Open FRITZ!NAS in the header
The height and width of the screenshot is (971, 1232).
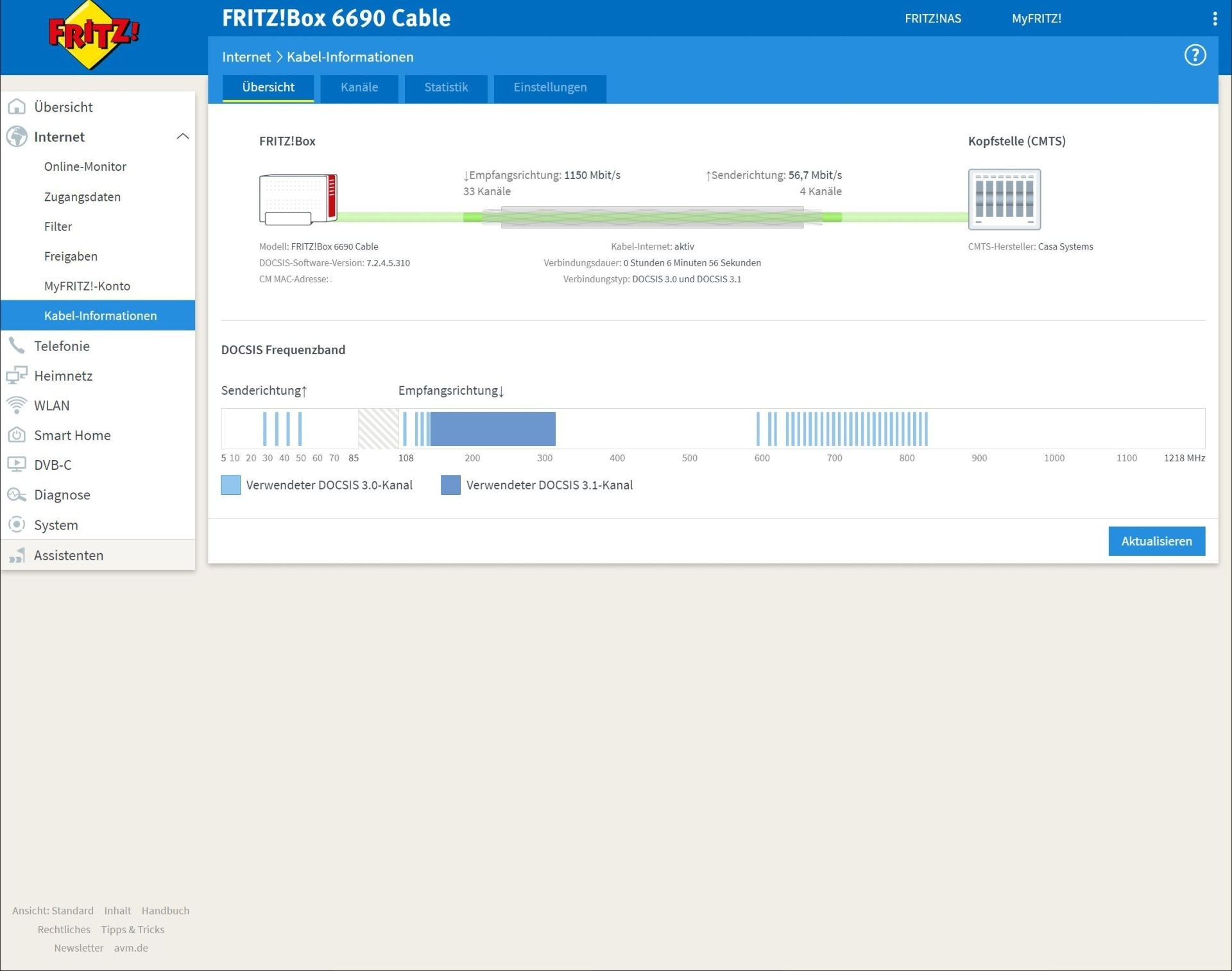tap(932, 19)
